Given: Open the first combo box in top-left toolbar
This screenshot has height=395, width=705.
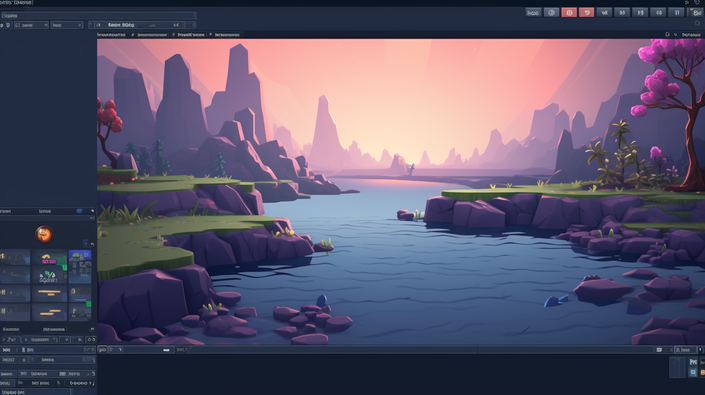Looking at the screenshot, I should [x=31, y=25].
